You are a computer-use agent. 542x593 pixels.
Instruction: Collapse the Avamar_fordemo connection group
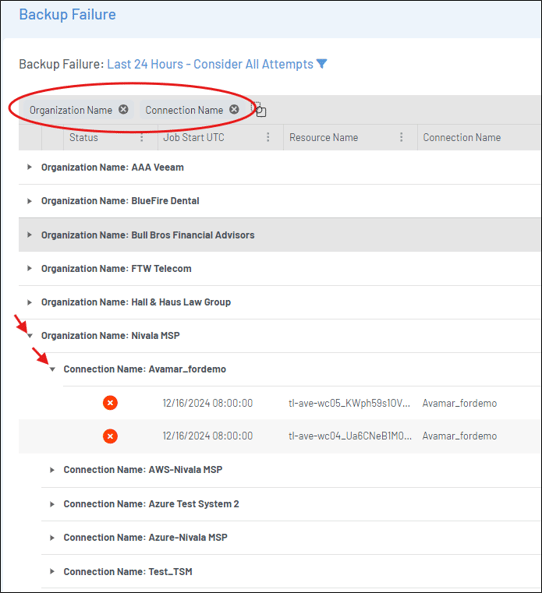tap(52, 369)
